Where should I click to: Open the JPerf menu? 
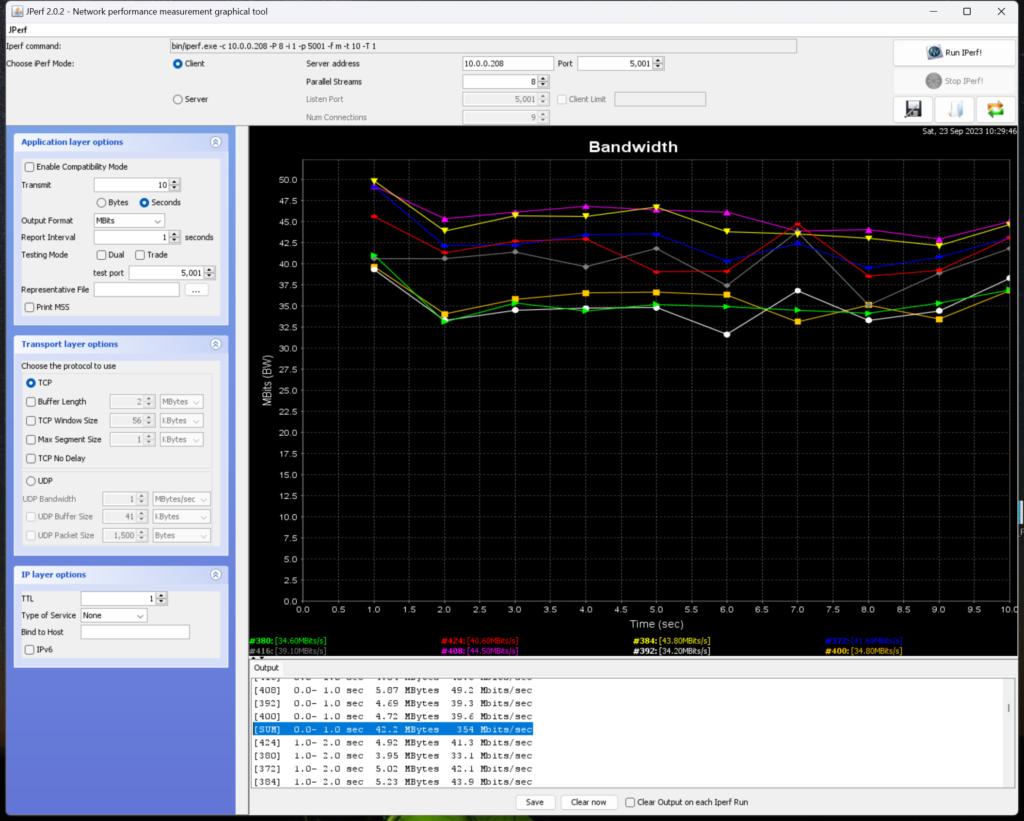click(18, 29)
